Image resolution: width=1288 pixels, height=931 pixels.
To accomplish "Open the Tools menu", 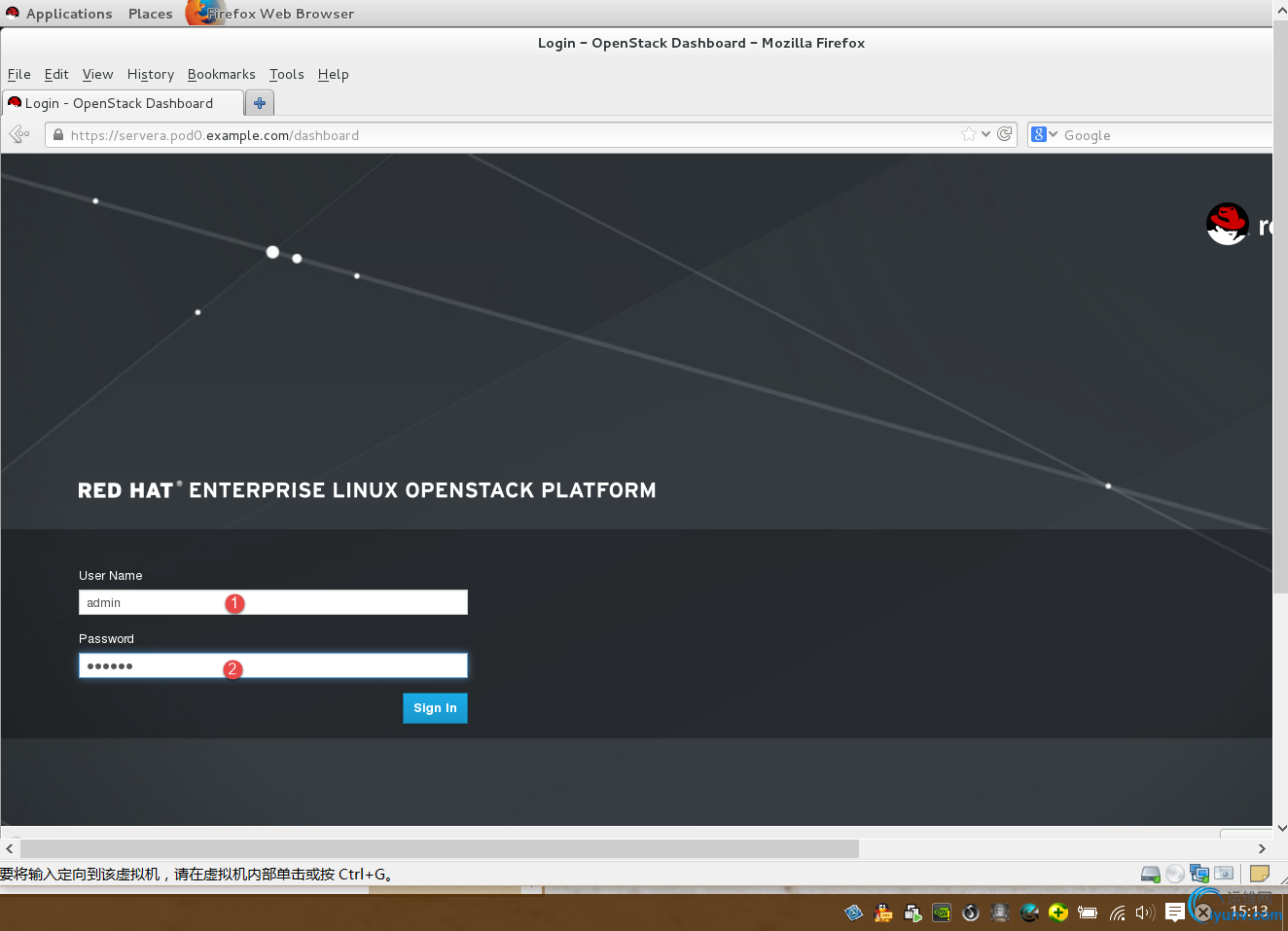I will pos(287,74).
